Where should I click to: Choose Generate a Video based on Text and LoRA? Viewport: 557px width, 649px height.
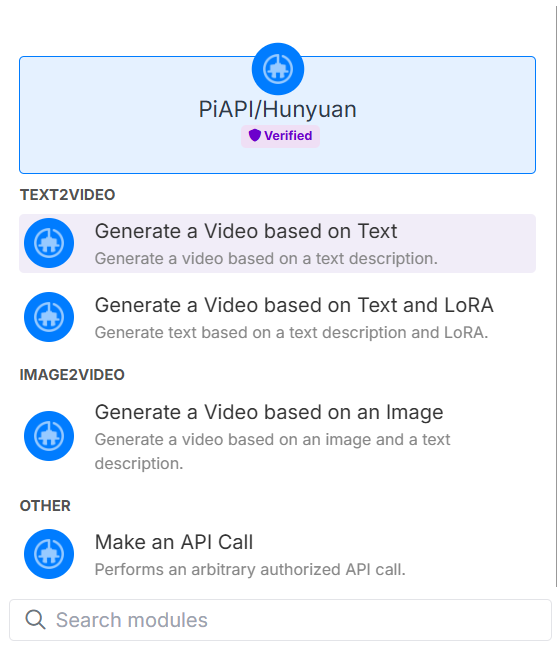[277, 317]
